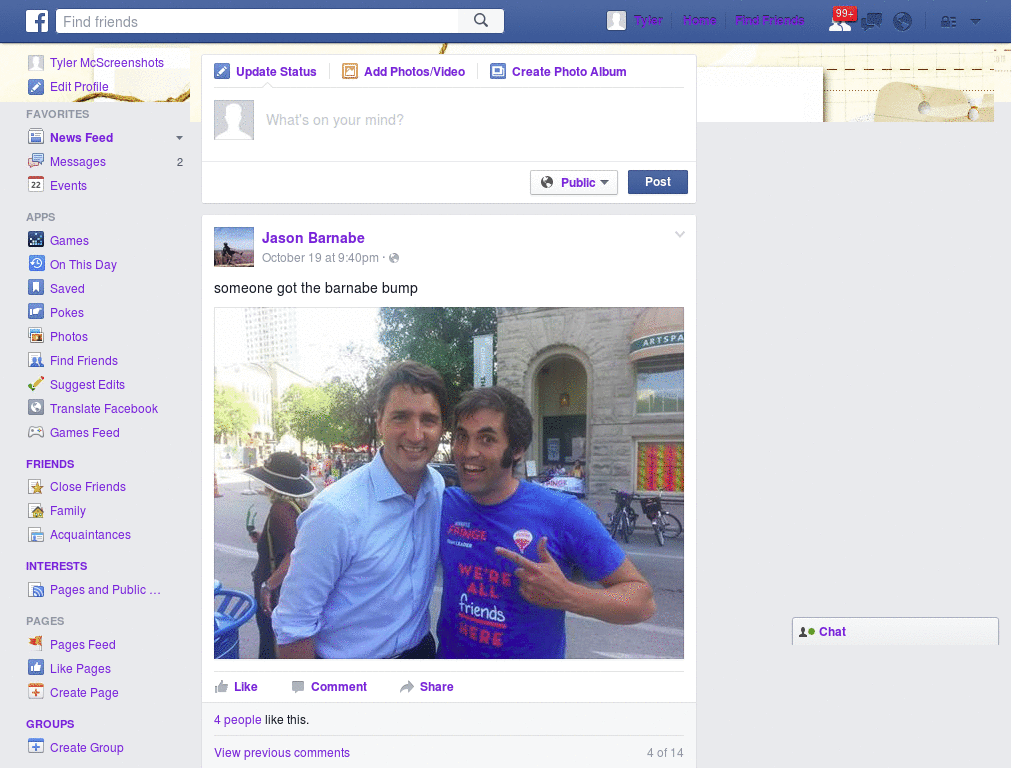Viewport: 1024px width, 768px height.
Task: Click the search magnifier button
Action: [481, 21]
